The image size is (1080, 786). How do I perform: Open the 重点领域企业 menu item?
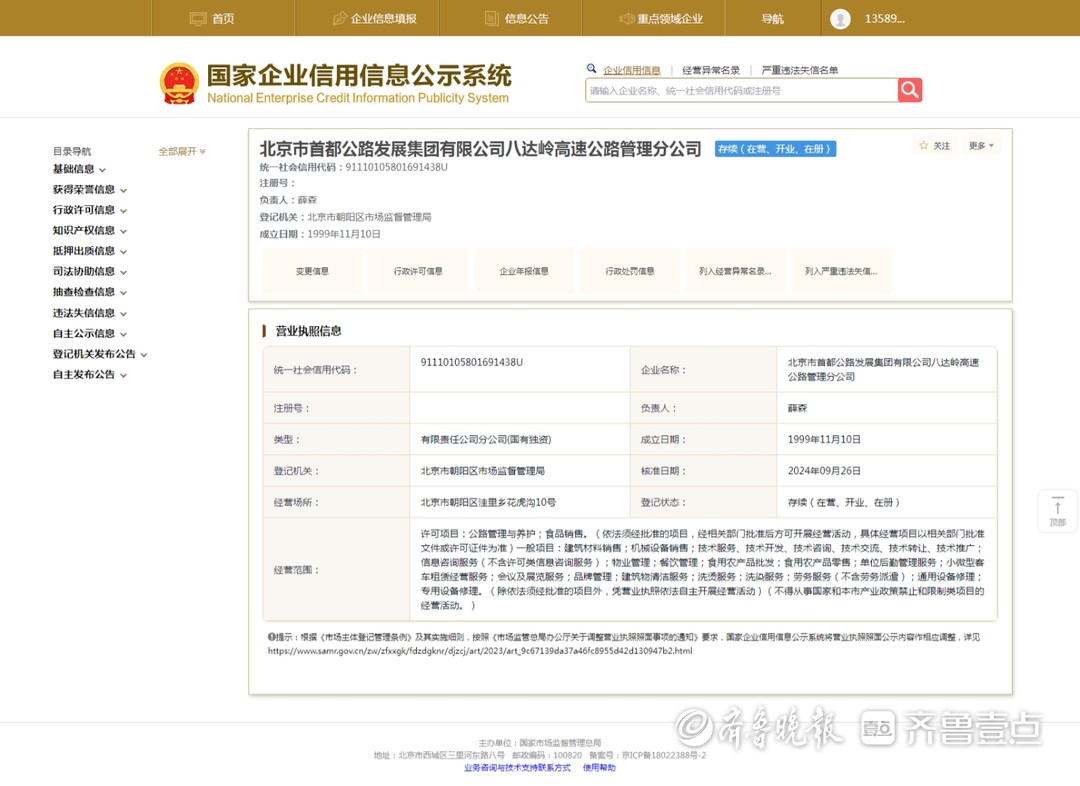pyautogui.click(x=669, y=19)
